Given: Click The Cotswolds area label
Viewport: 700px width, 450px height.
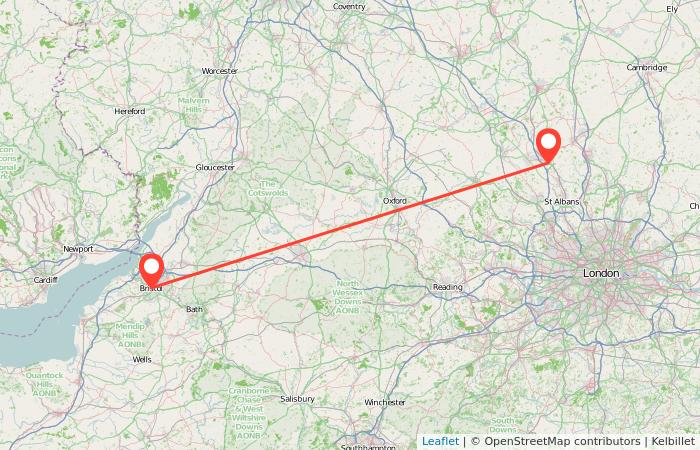Looking at the screenshot, I should coord(268,188).
